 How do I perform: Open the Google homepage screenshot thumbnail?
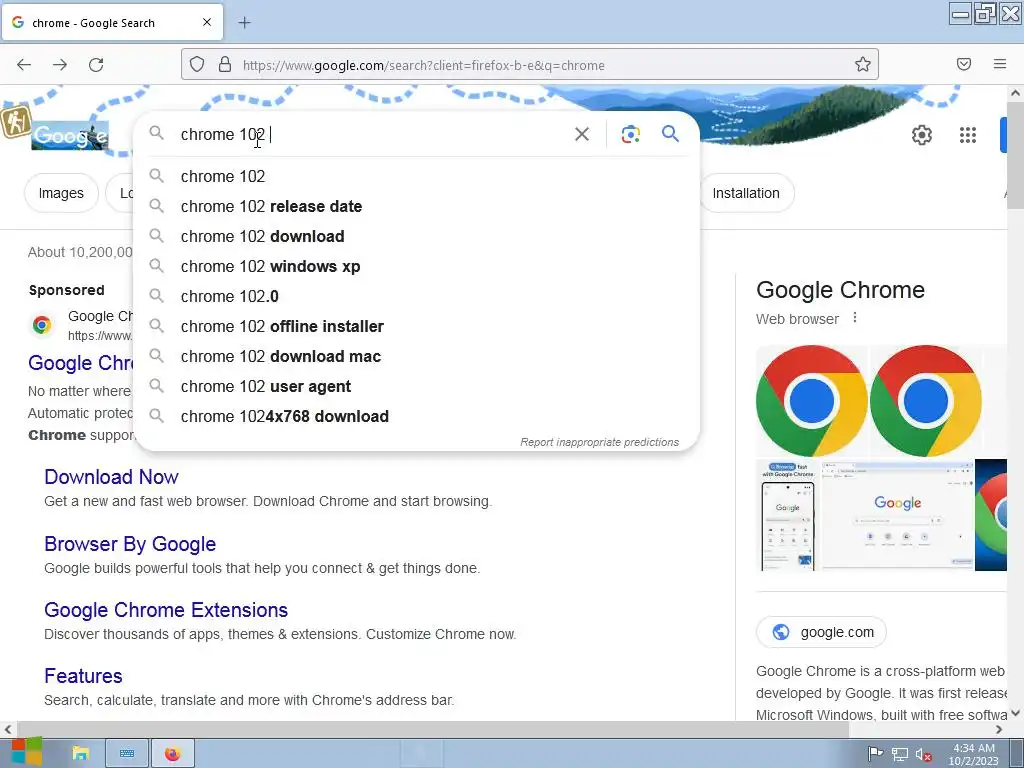[x=898, y=515]
